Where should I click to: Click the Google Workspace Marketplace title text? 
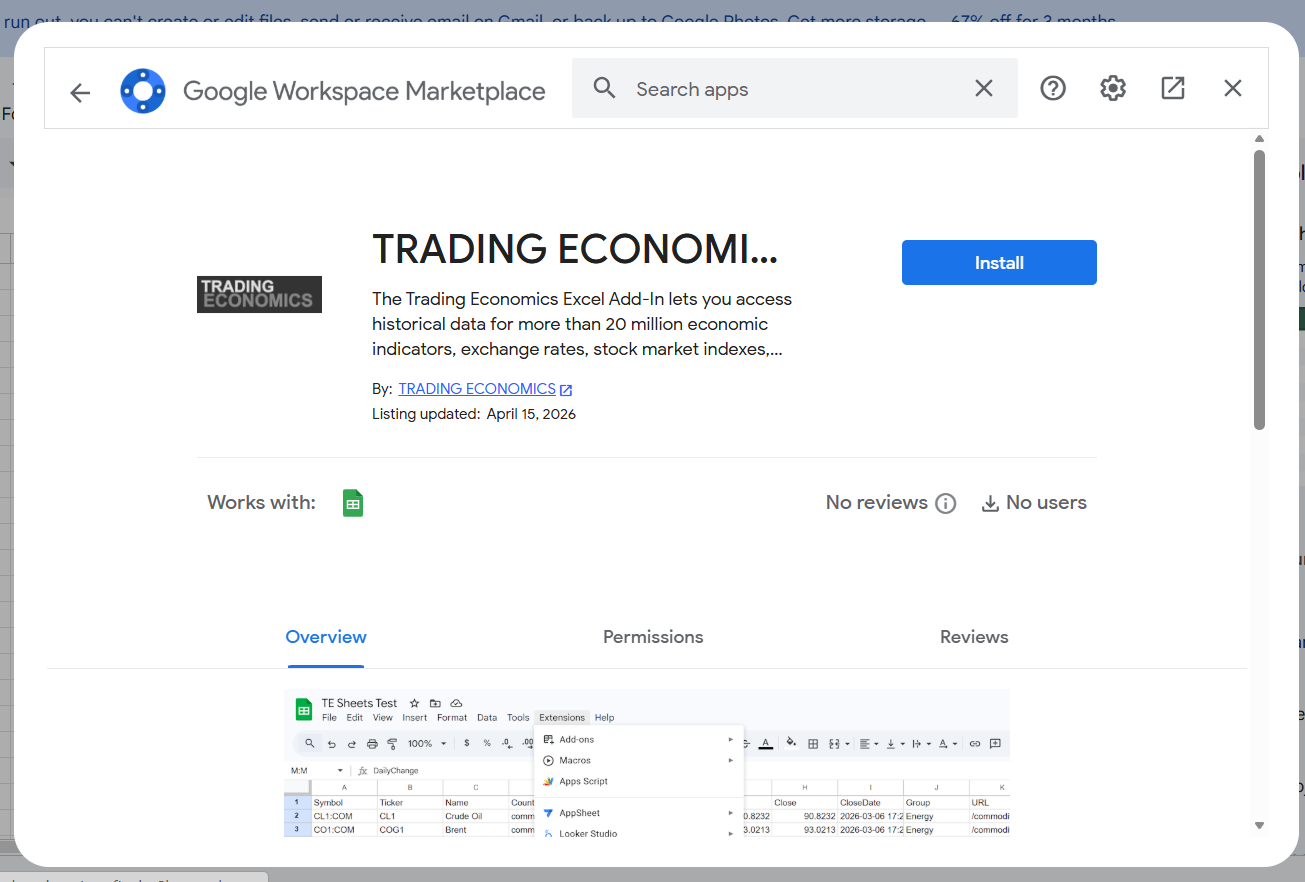pyautogui.click(x=364, y=92)
